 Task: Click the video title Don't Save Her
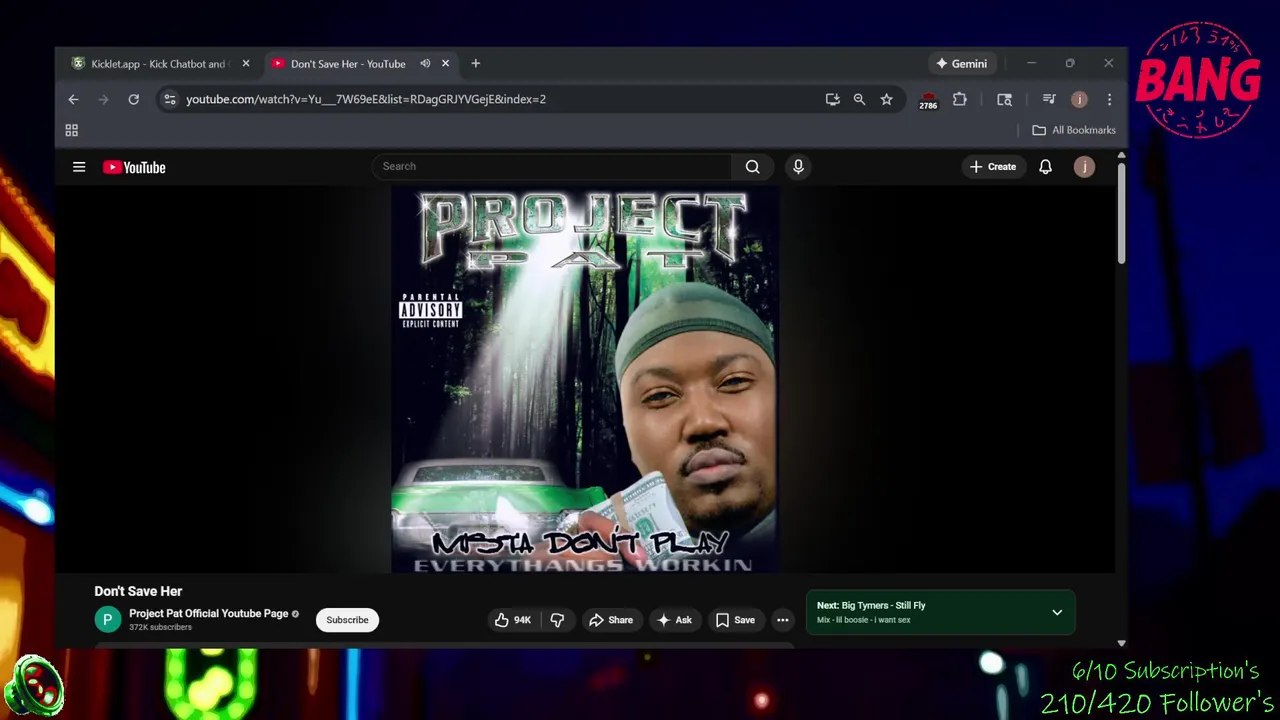138,591
